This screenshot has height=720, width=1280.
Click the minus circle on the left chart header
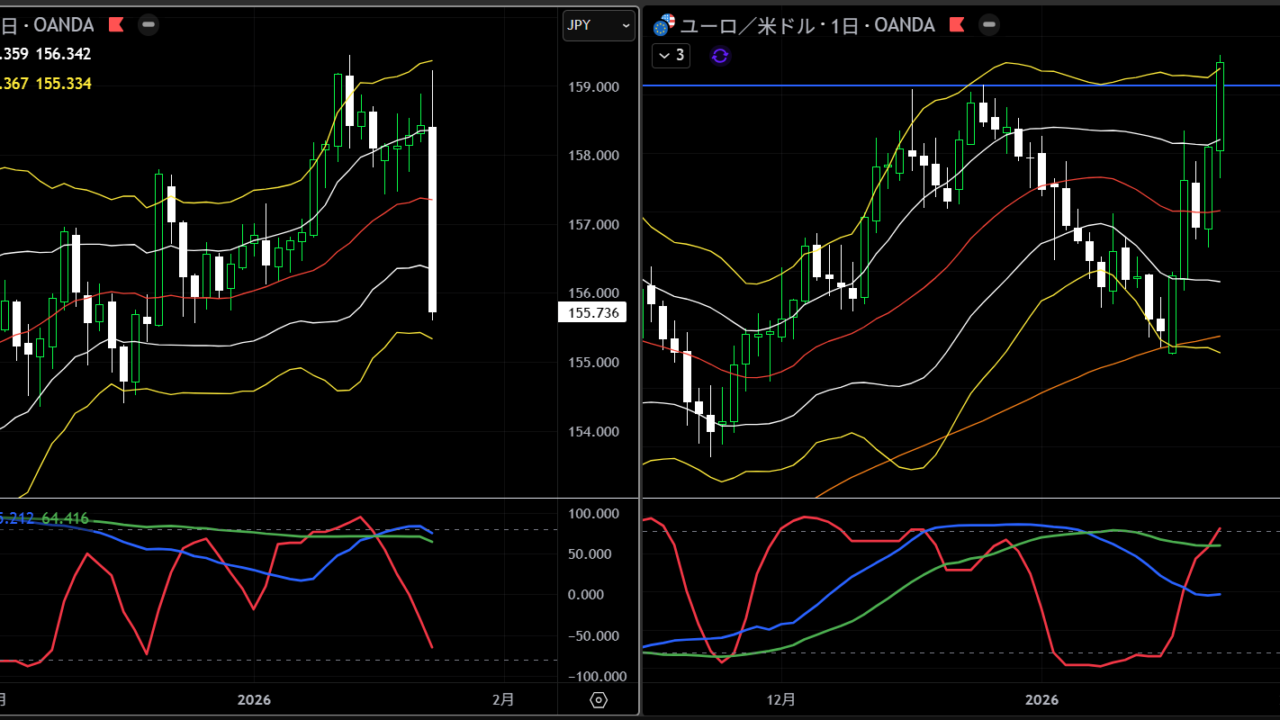(x=148, y=24)
